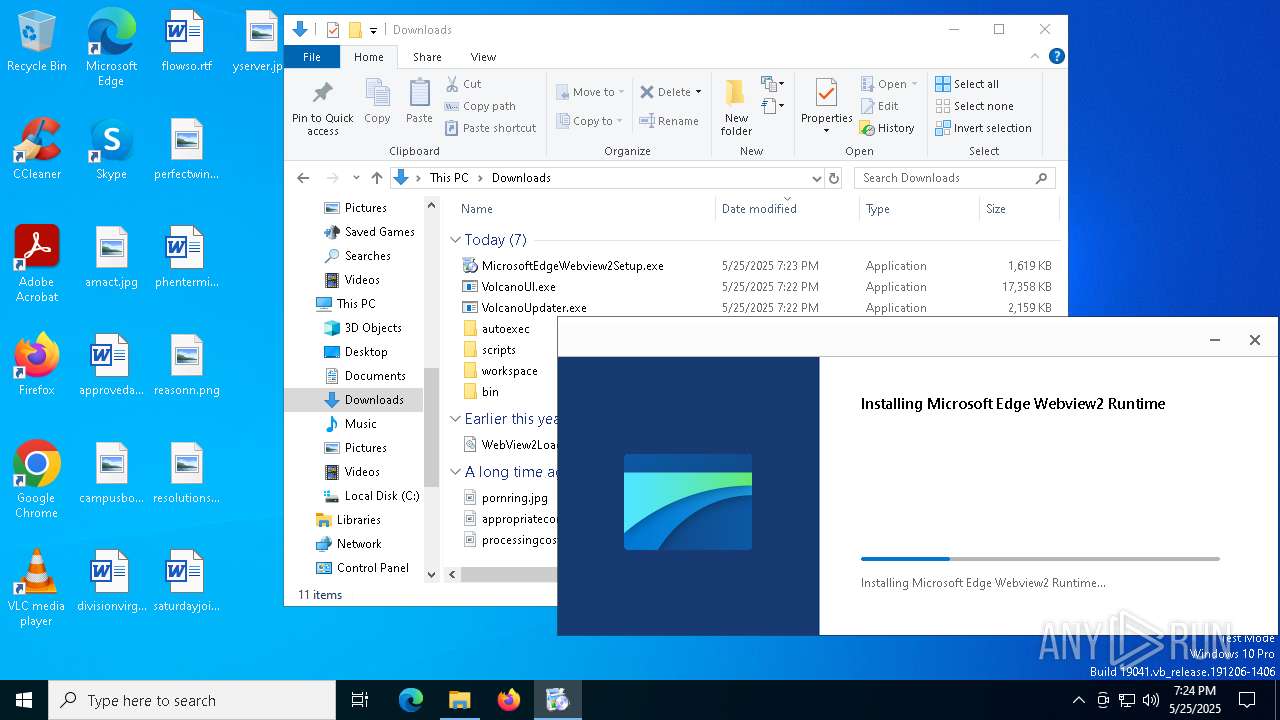Sort by the Type column header
This screenshot has width=1280, height=720.
(x=919, y=209)
